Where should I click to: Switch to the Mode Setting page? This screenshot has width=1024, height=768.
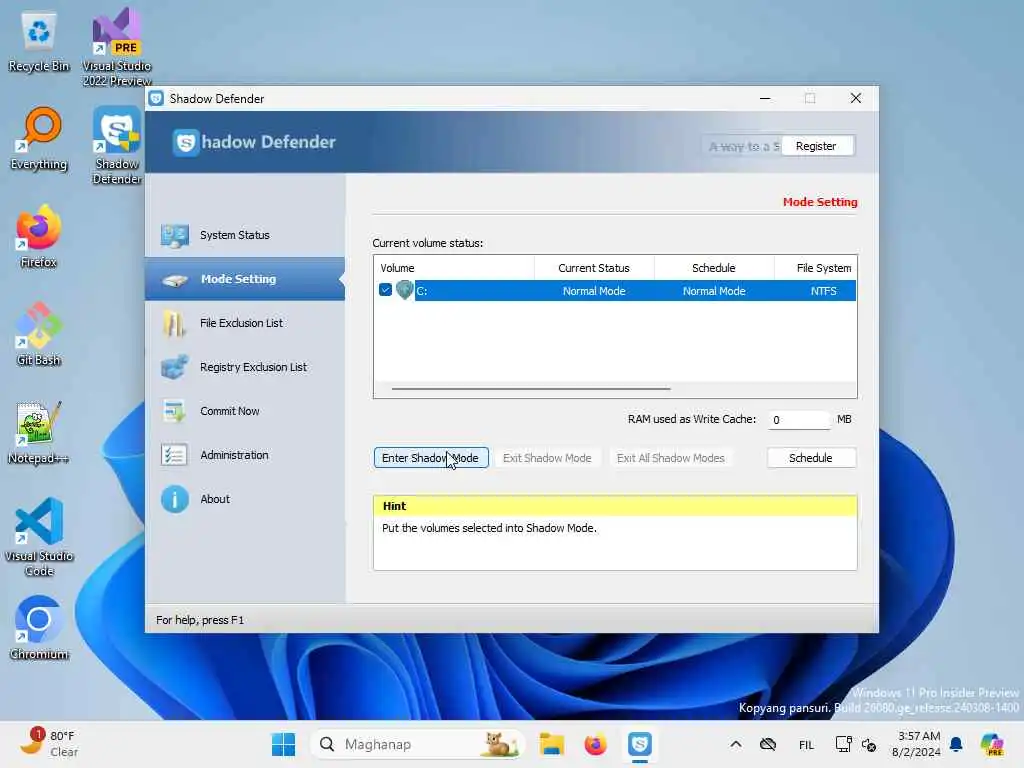click(245, 280)
